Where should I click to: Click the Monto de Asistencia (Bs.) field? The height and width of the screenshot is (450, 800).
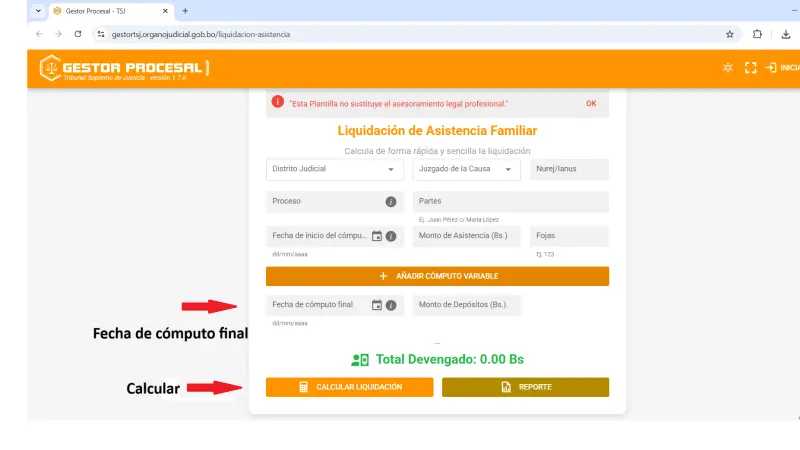click(466, 237)
